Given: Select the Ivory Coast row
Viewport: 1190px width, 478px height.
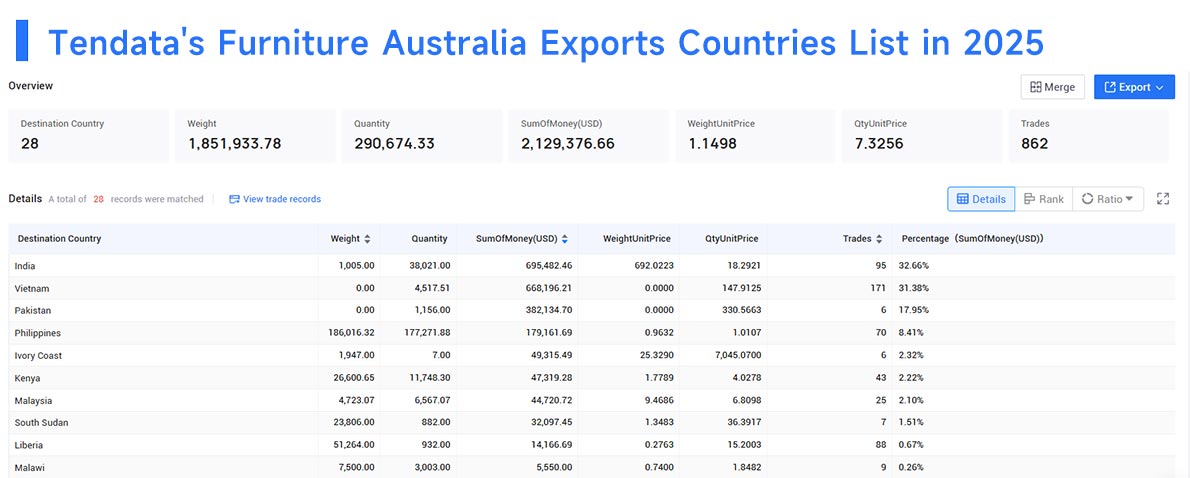Looking at the screenshot, I should tap(592, 355).
